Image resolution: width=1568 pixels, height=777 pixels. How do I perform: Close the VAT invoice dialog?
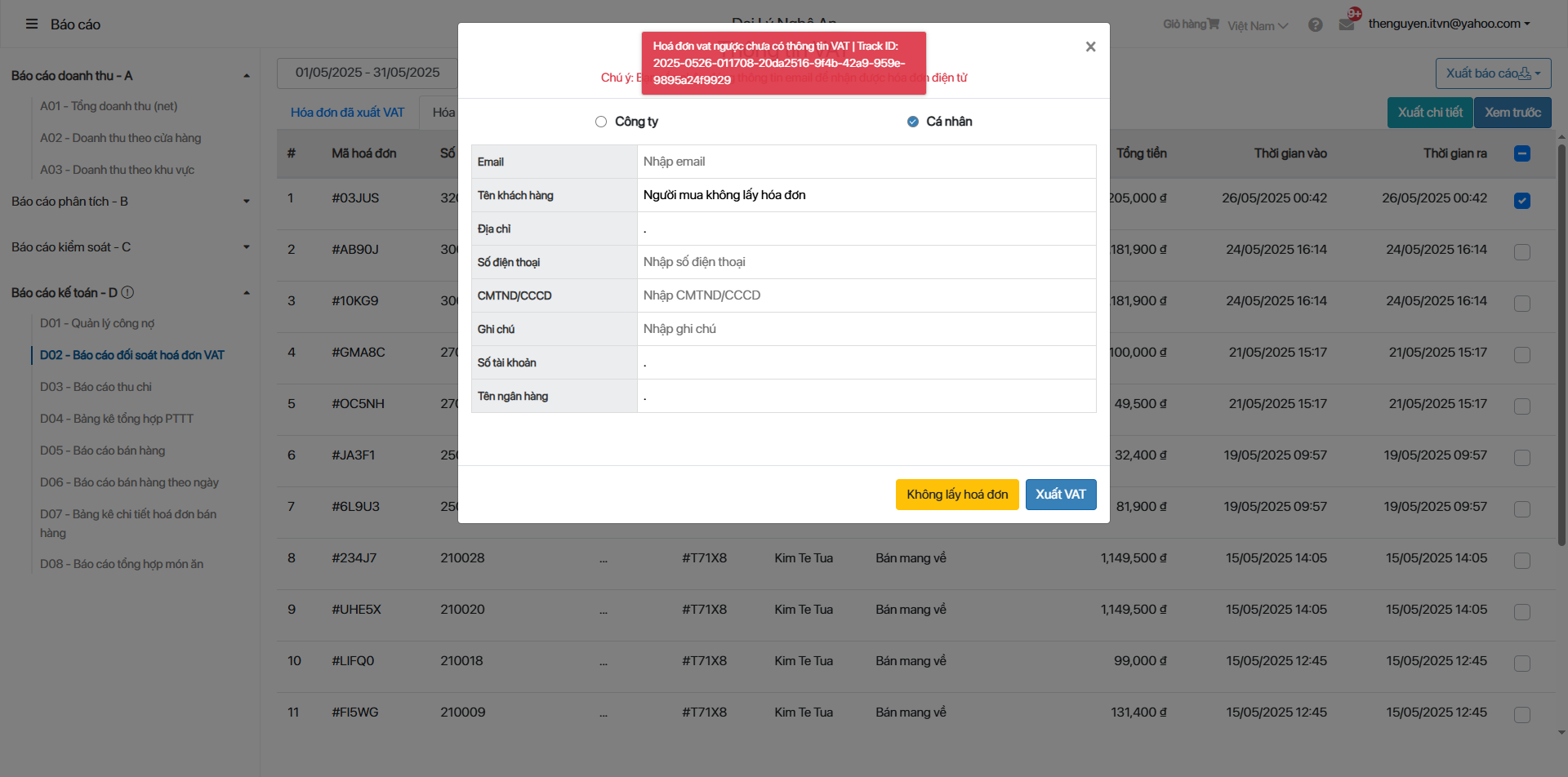tap(1090, 47)
